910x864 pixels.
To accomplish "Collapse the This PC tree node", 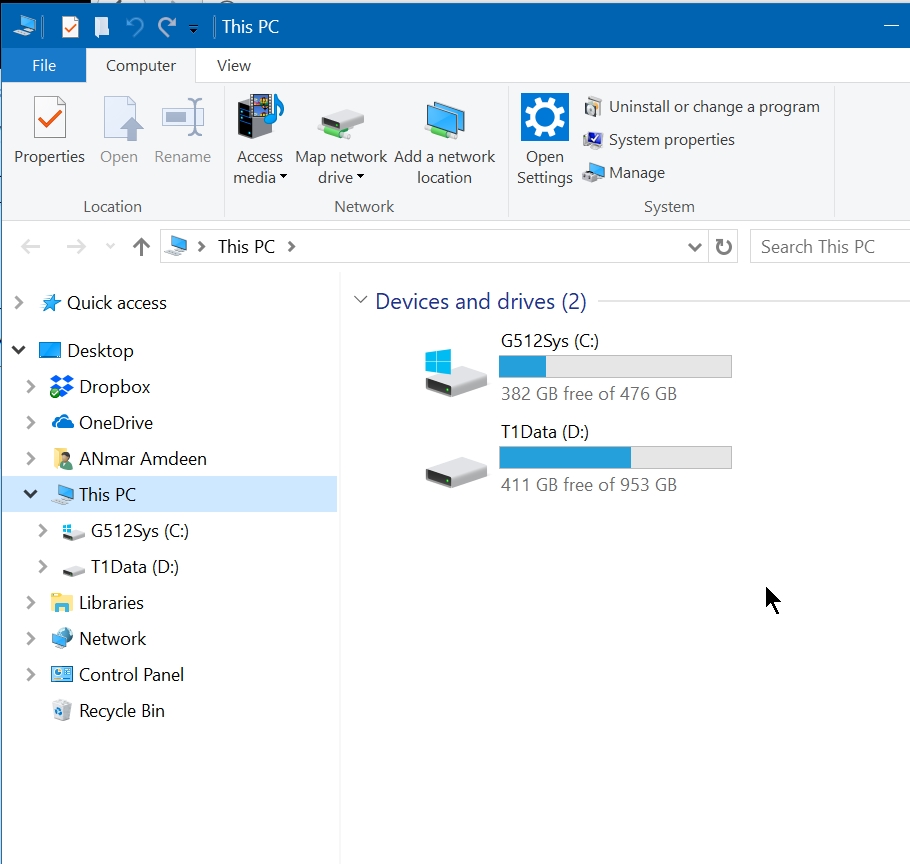I will pos(31,495).
